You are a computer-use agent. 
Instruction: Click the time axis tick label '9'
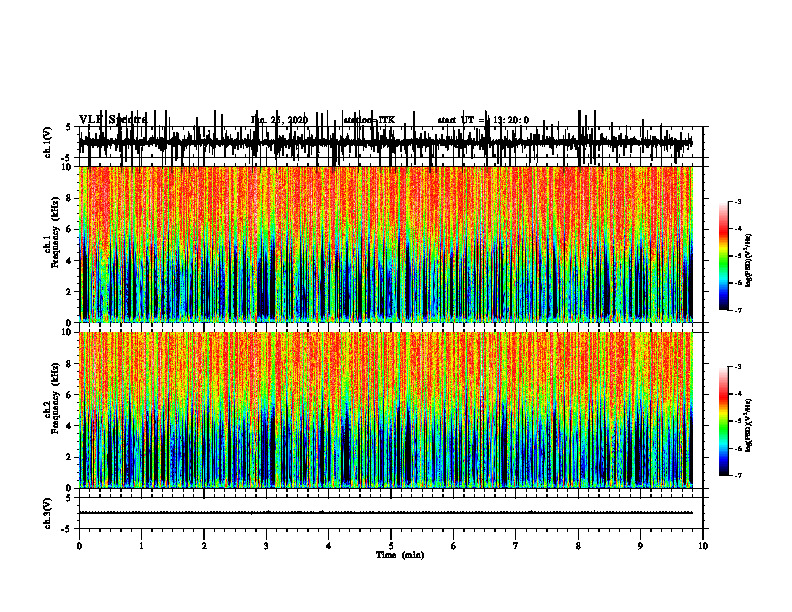[640, 546]
